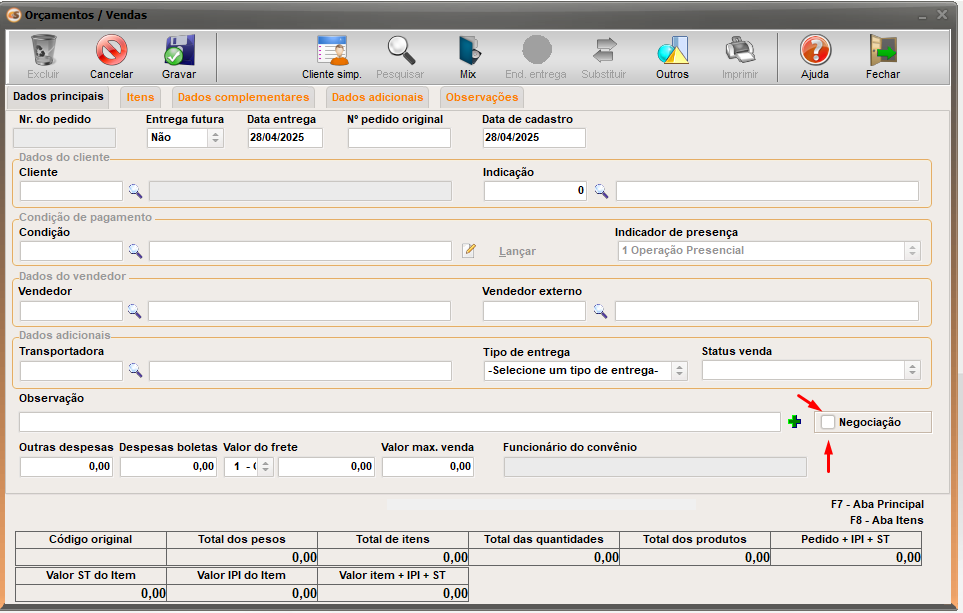The width and height of the screenshot is (963, 613).
Task: Click the pencil edit icon beside Condição
Action: tap(469, 251)
